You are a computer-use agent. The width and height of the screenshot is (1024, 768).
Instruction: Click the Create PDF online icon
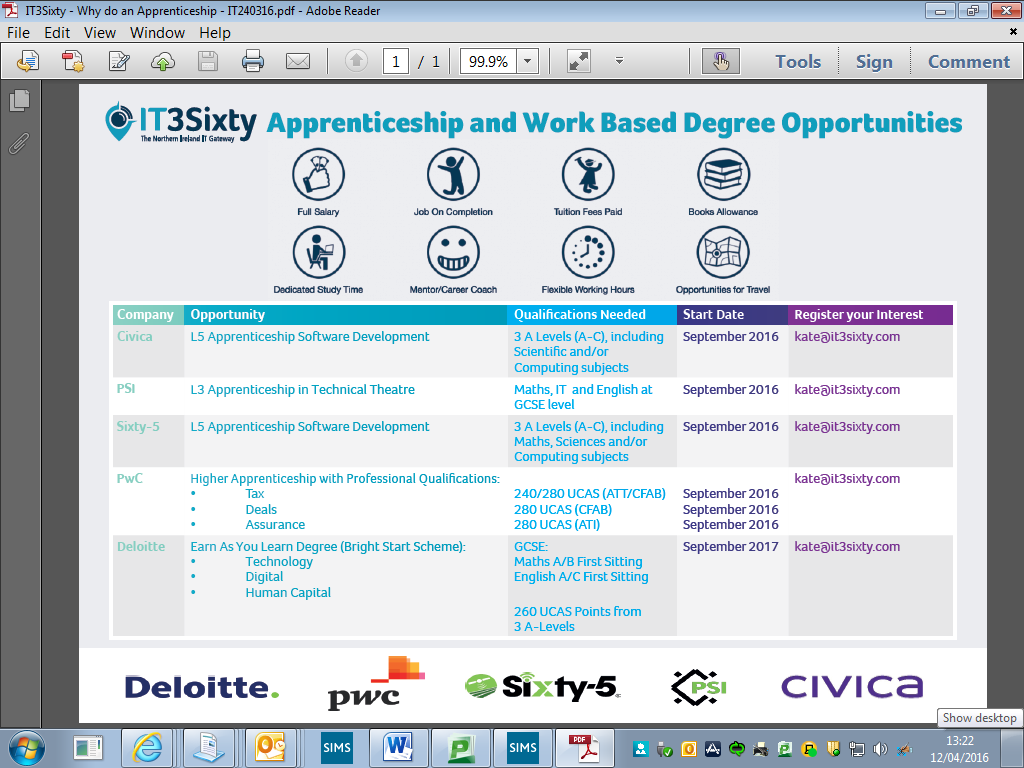click(73, 62)
